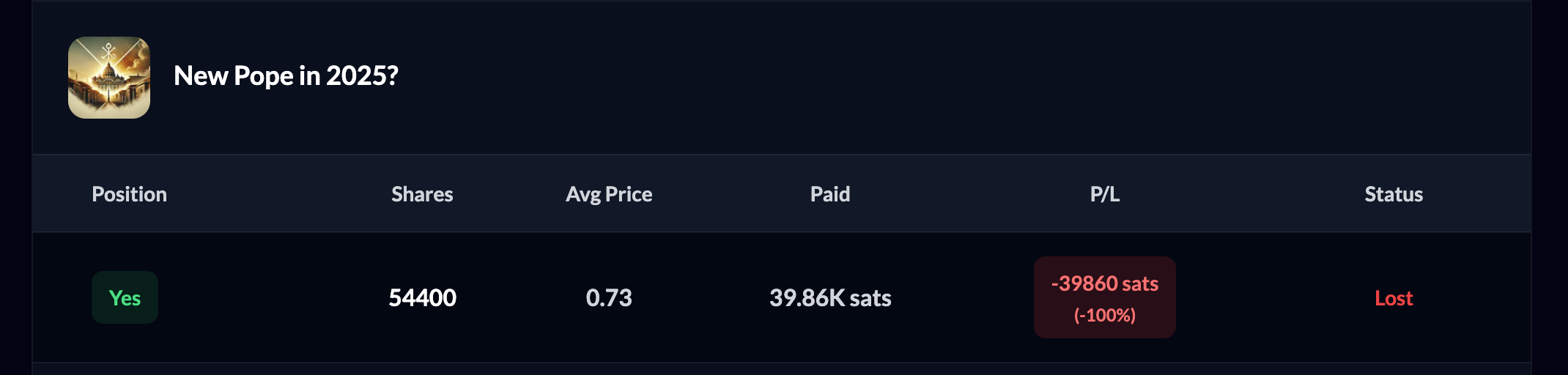Click the sats unit in the Paid value

[870, 298]
